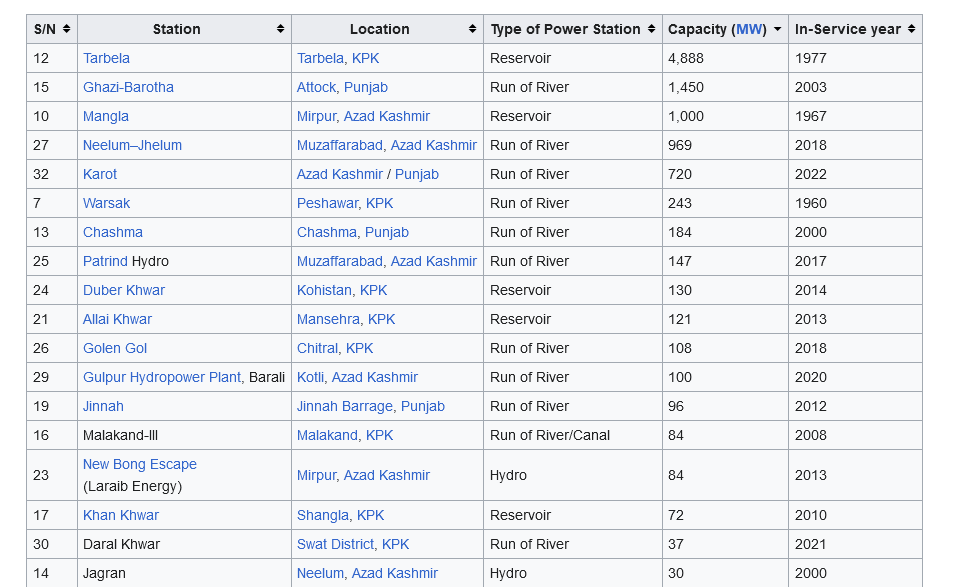Image resolution: width=956 pixels, height=587 pixels.
Task: Select in-service year 2022
Action: (x=811, y=174)
